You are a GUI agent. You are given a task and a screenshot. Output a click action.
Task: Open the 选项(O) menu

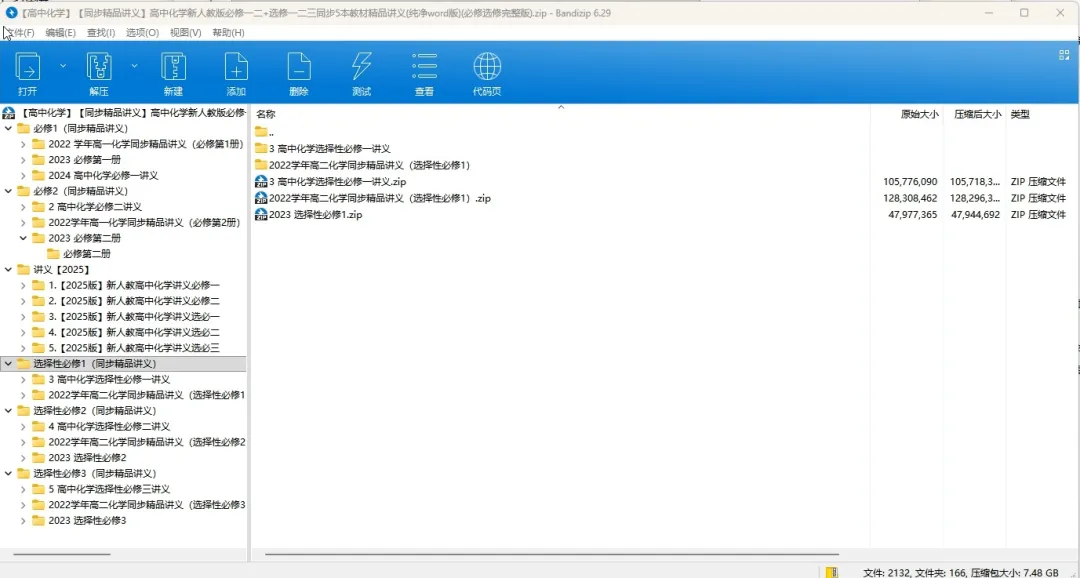click(x=142, y=32)
